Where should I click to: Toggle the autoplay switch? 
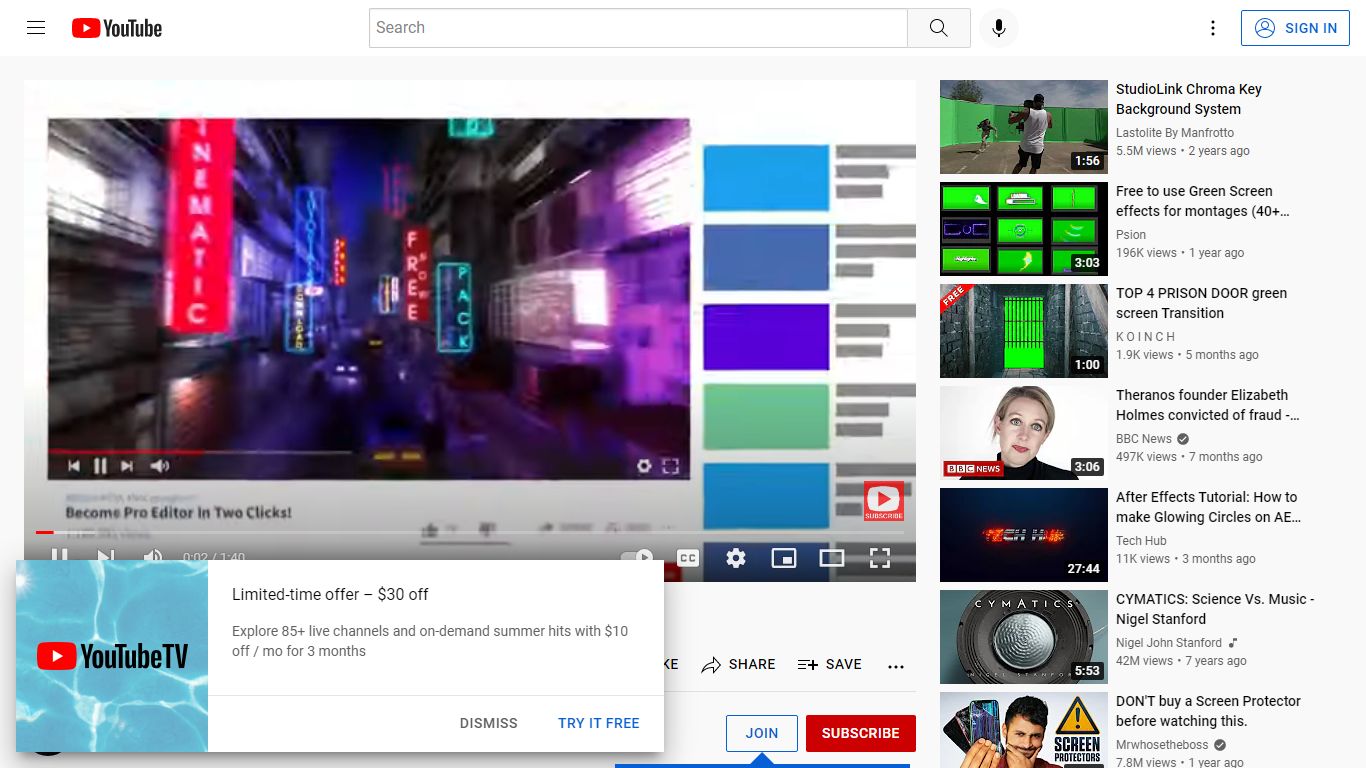click(638, 557)
